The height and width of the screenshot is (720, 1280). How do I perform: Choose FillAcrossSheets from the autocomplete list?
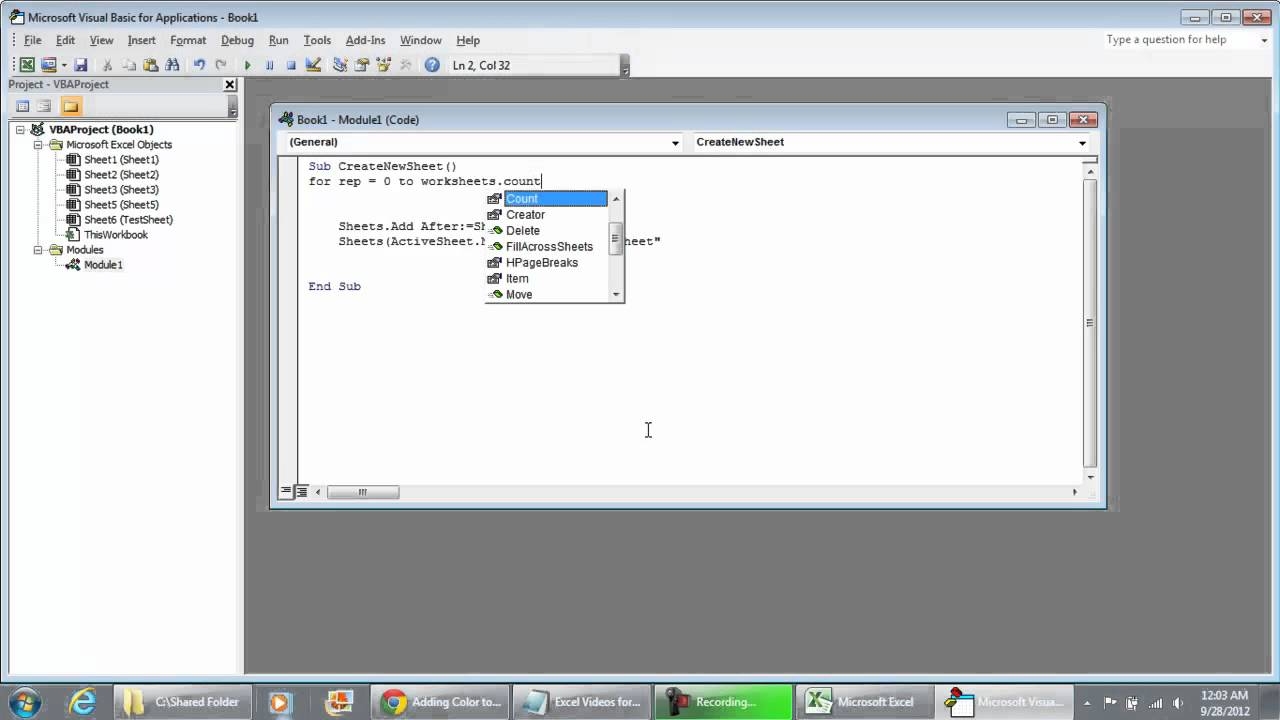(x=549, y=247)
